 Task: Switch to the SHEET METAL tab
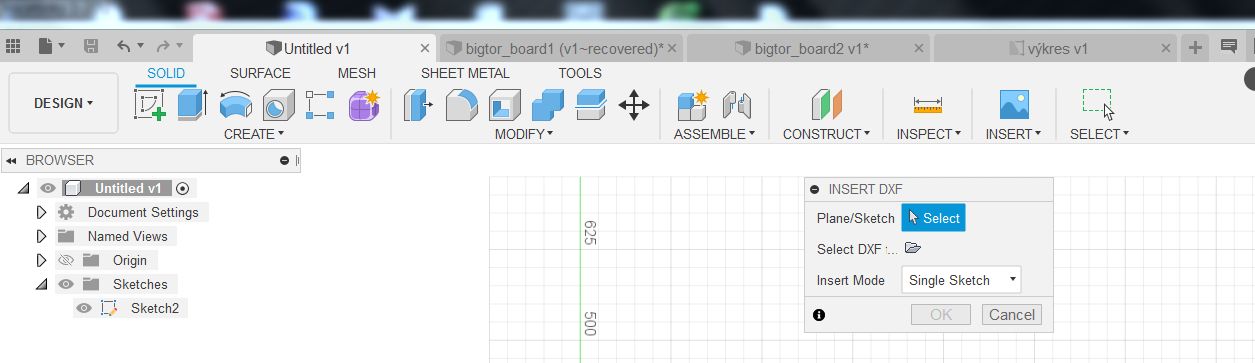[465, 73]
